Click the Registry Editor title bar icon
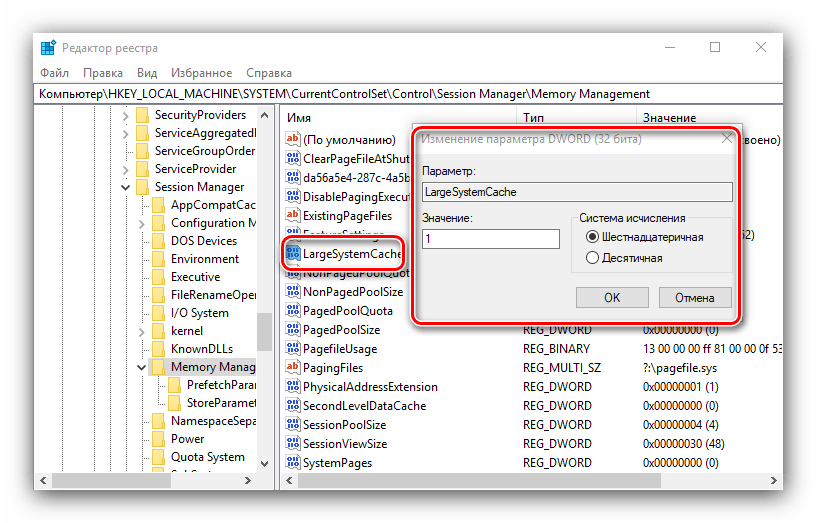This screenshot has width=816, height=523. (x=48, y=48)
